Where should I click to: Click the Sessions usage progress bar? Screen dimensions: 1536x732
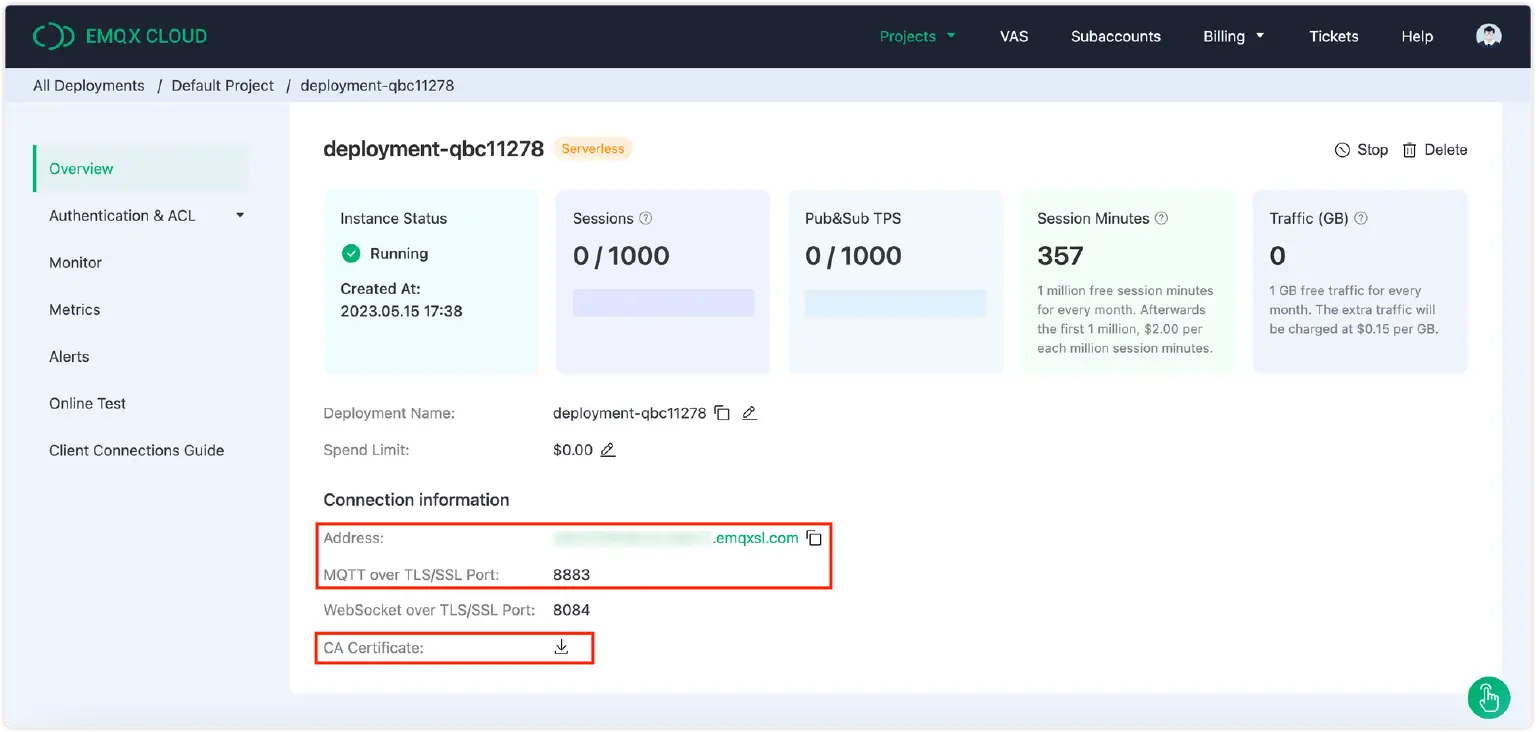tap(662, 302)
